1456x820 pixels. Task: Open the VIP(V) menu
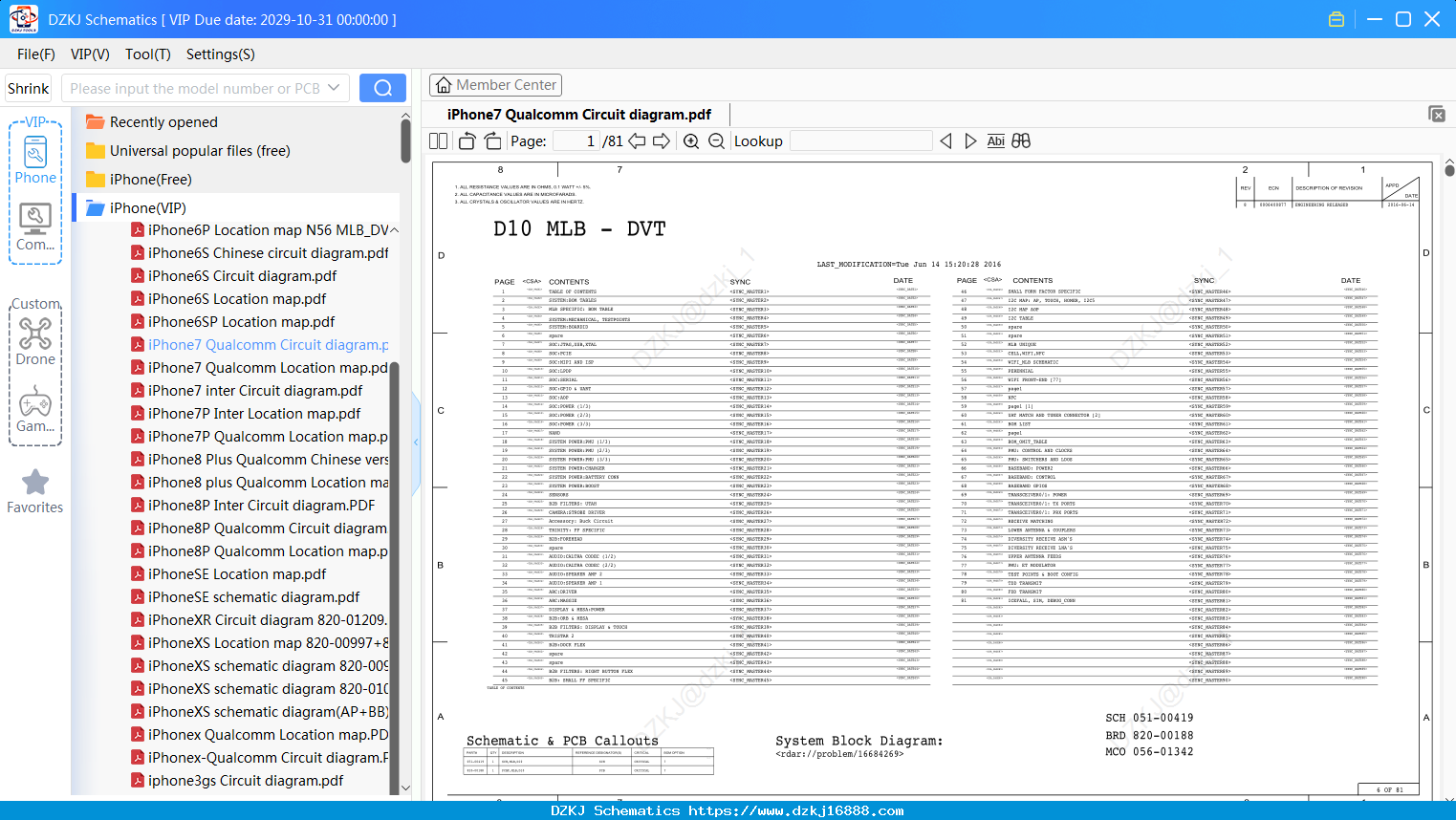[x=90, y=54]
